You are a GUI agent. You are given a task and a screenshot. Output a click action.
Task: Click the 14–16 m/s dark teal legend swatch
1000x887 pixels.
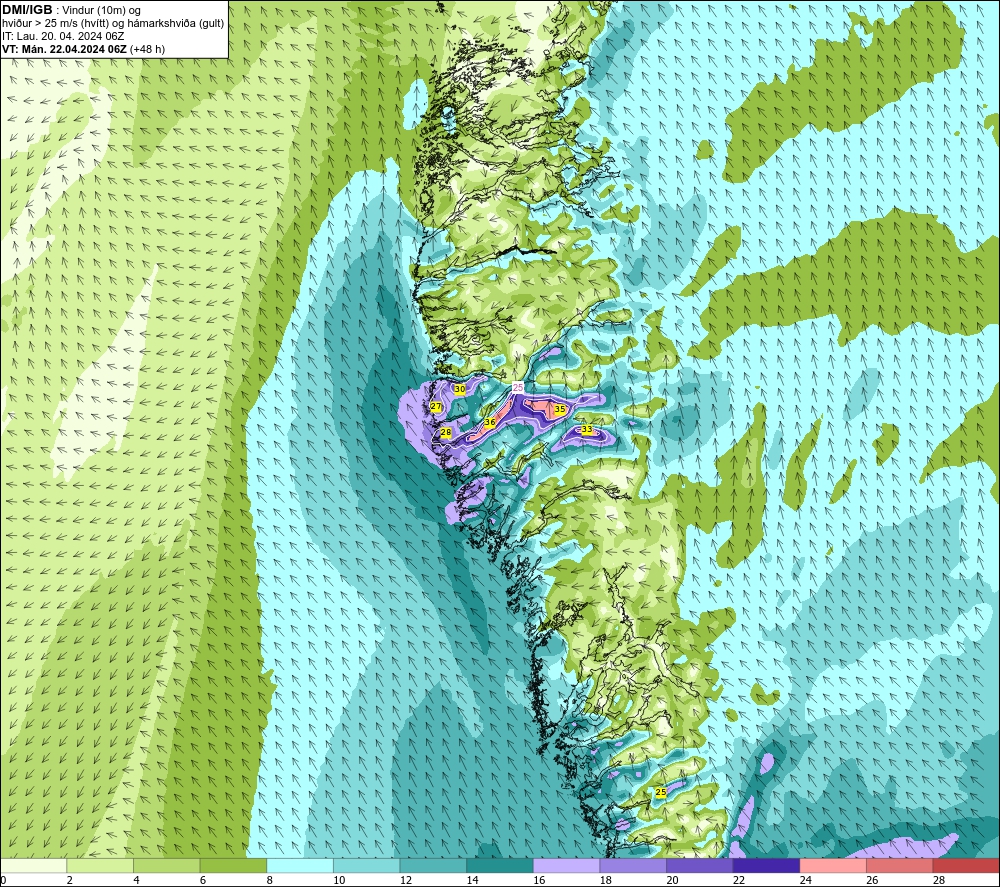(x=500, y=866)
